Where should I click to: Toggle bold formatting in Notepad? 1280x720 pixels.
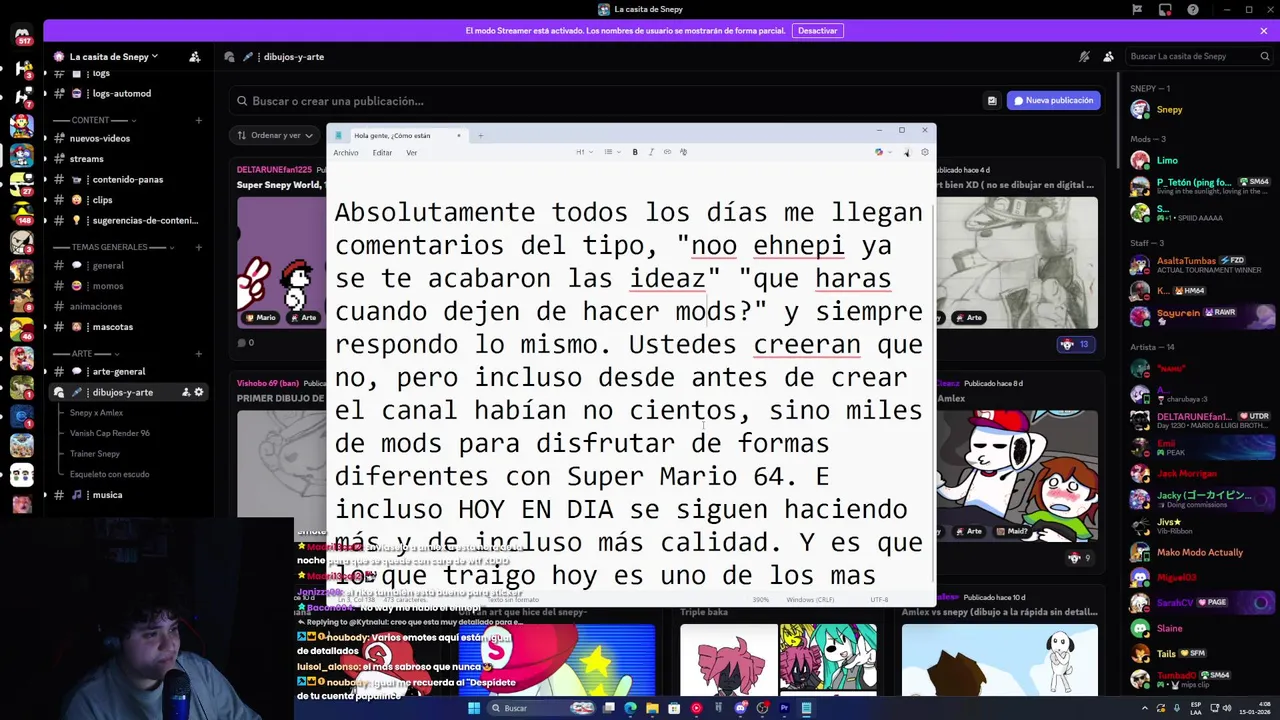635,152
